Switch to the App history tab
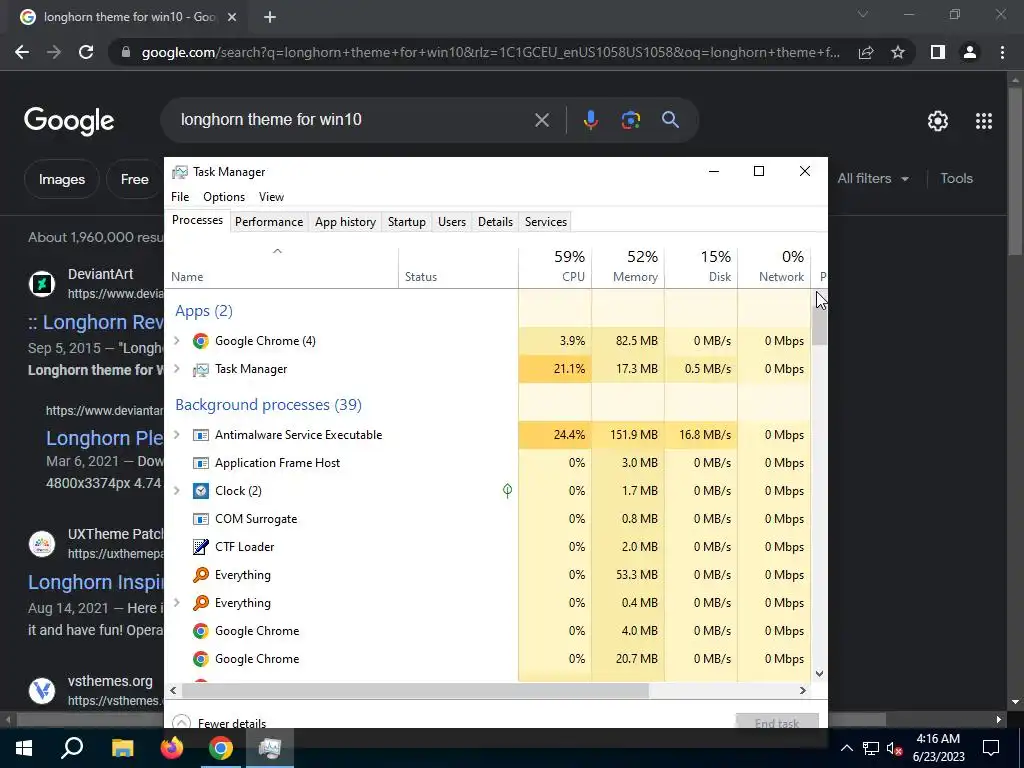This screenshot has height=768, width=1024. coord(345,221)
